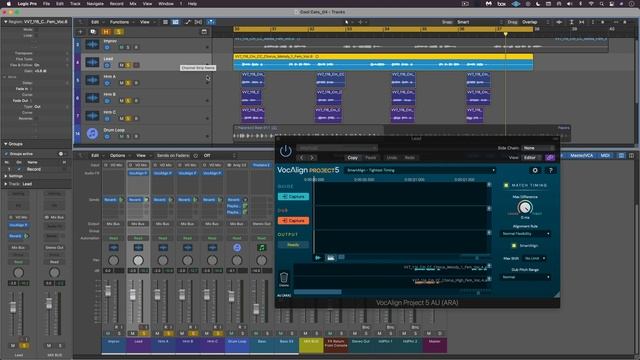
Task: Click Automation Read button on Lead strip
Action: [138, 238]
